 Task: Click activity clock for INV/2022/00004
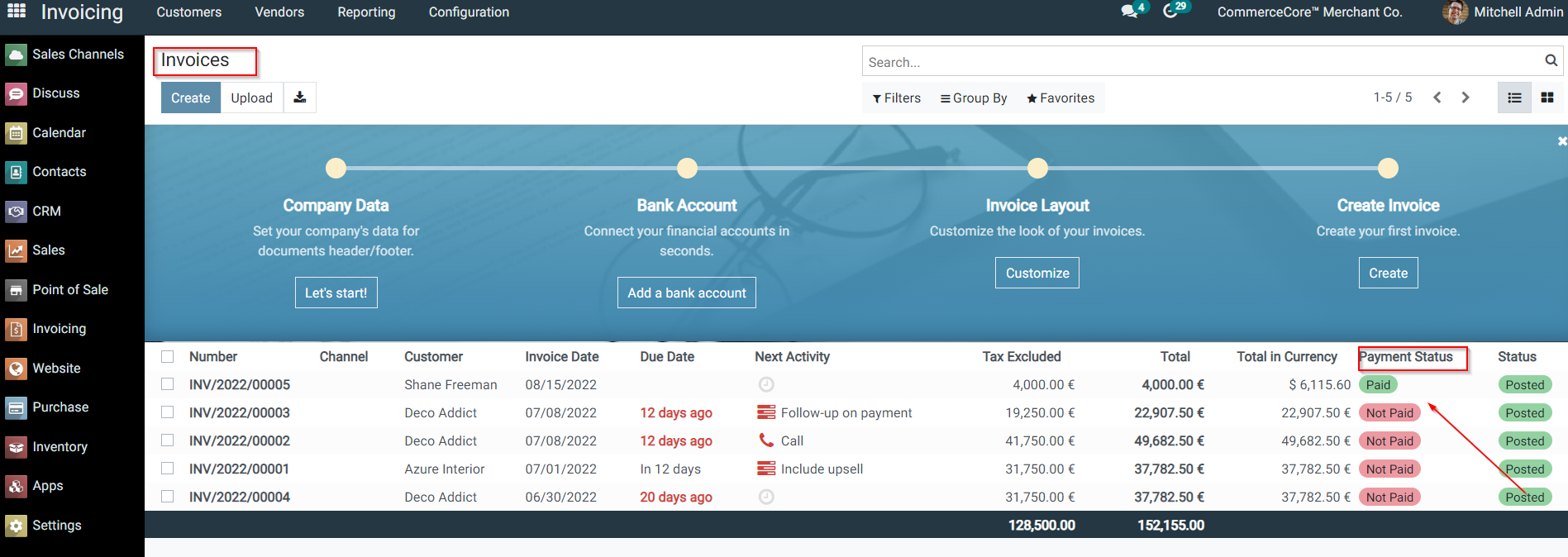pos(766,497)
